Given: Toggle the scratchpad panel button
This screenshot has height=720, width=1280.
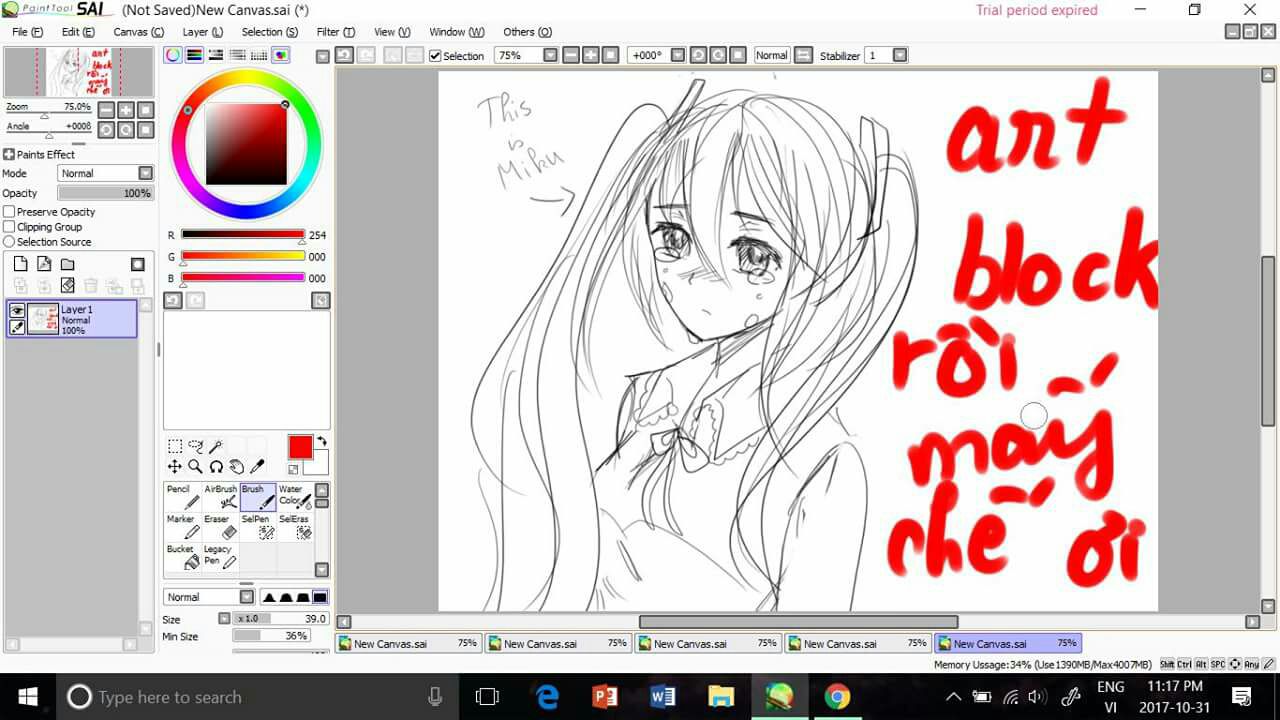Looking at the screenshot, I should [x=280, y=55].
